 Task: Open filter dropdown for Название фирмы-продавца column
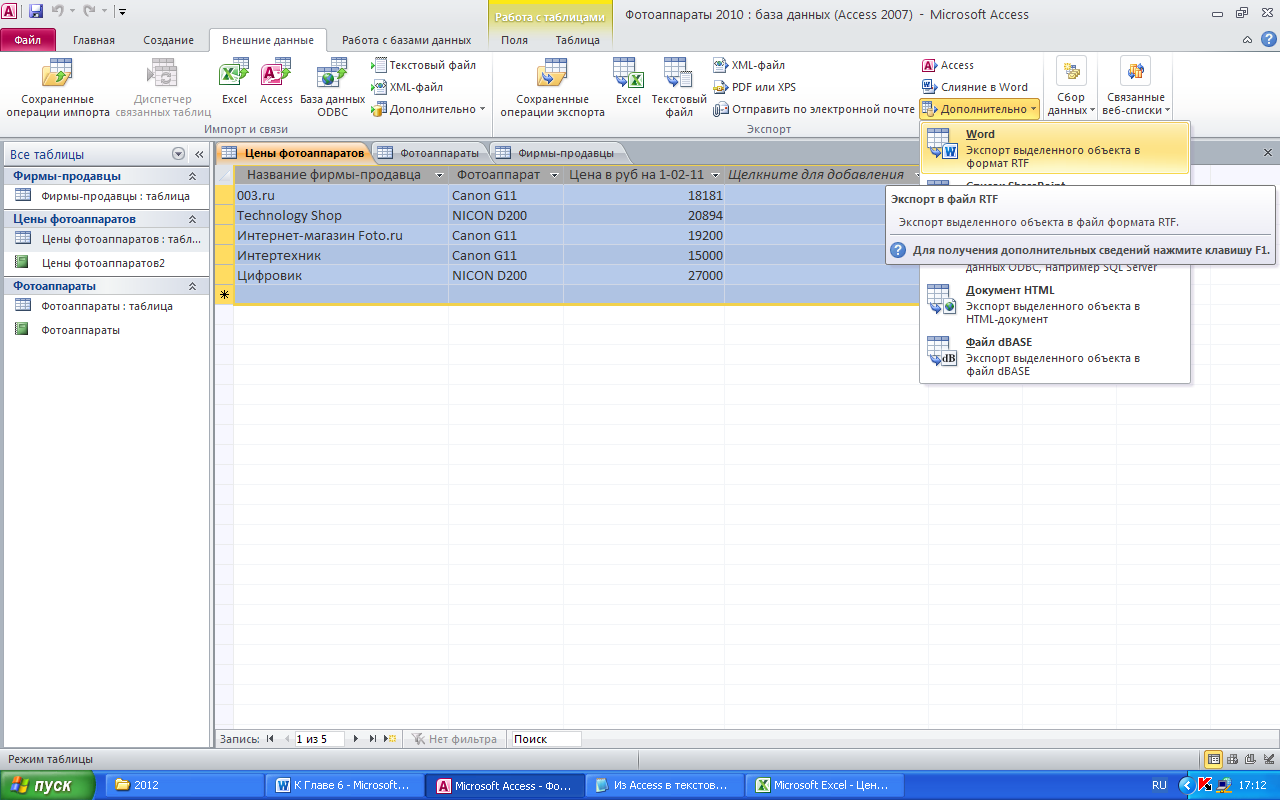[439, 175]
